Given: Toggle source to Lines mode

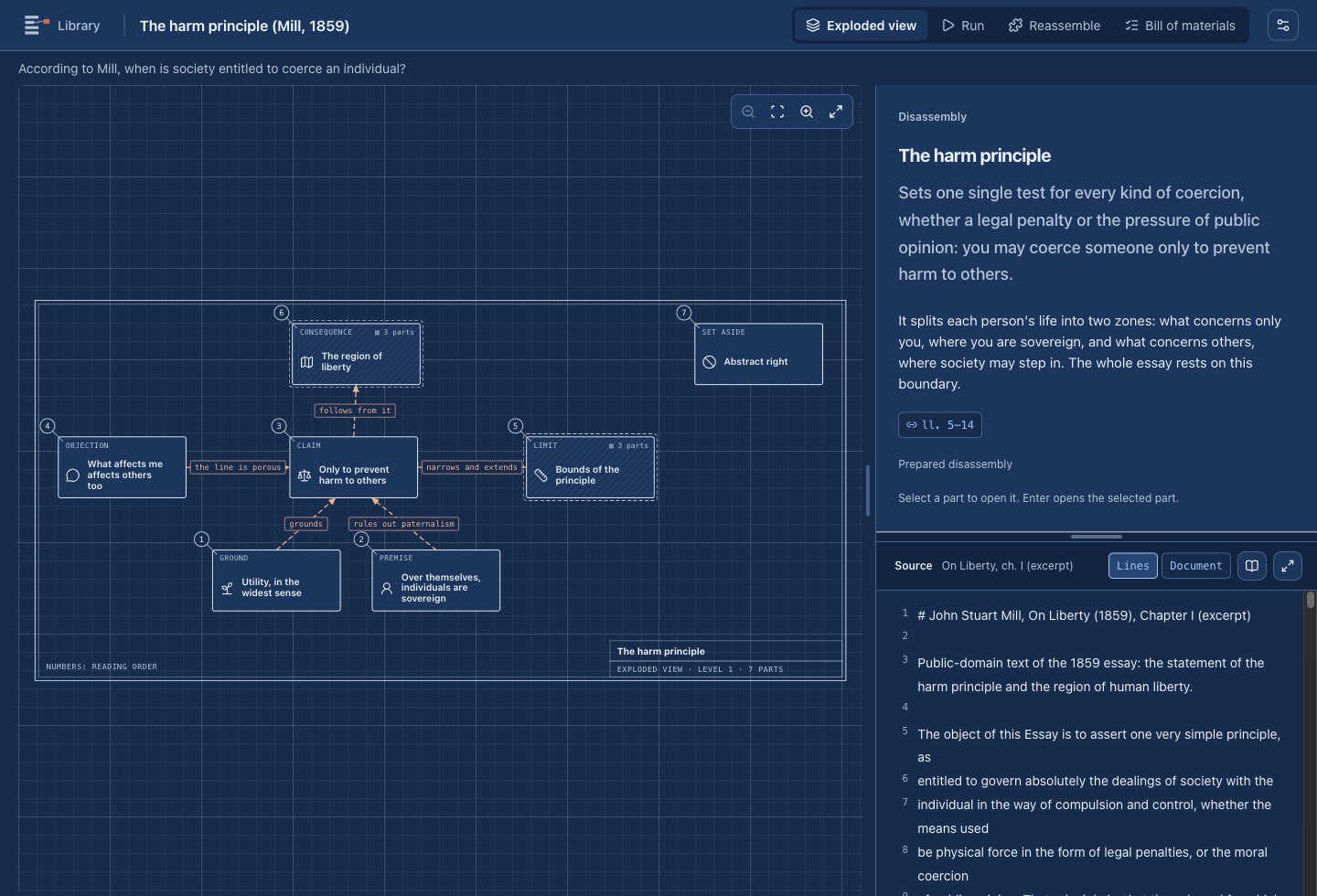Looking at the screenshot, I should tap(1133, 566).
